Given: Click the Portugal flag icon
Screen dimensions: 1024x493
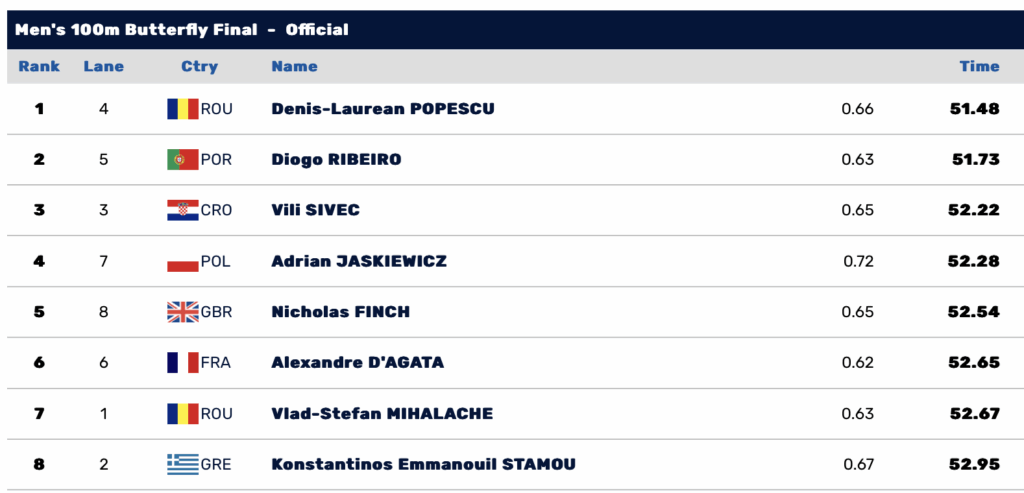Looking at the screenshot, I should [183, 160].
